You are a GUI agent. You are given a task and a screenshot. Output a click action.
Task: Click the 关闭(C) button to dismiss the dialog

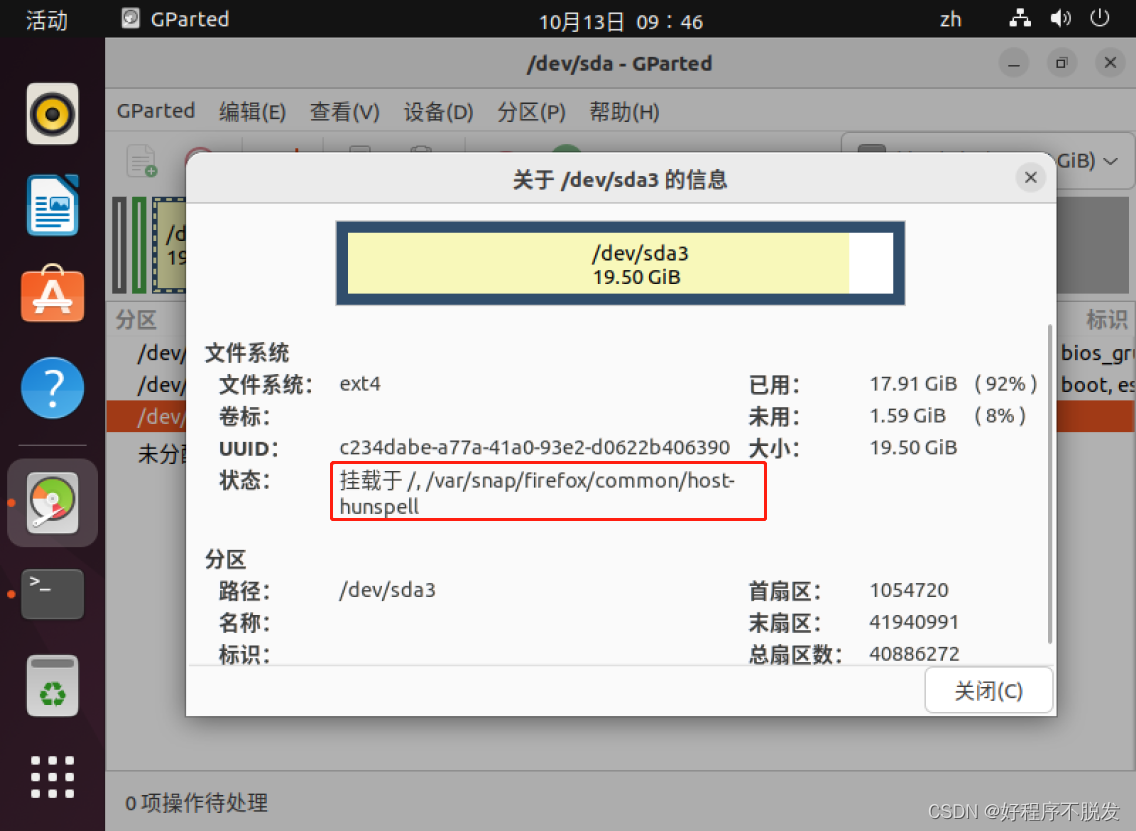pyautogui.click(x=988, y=690)
